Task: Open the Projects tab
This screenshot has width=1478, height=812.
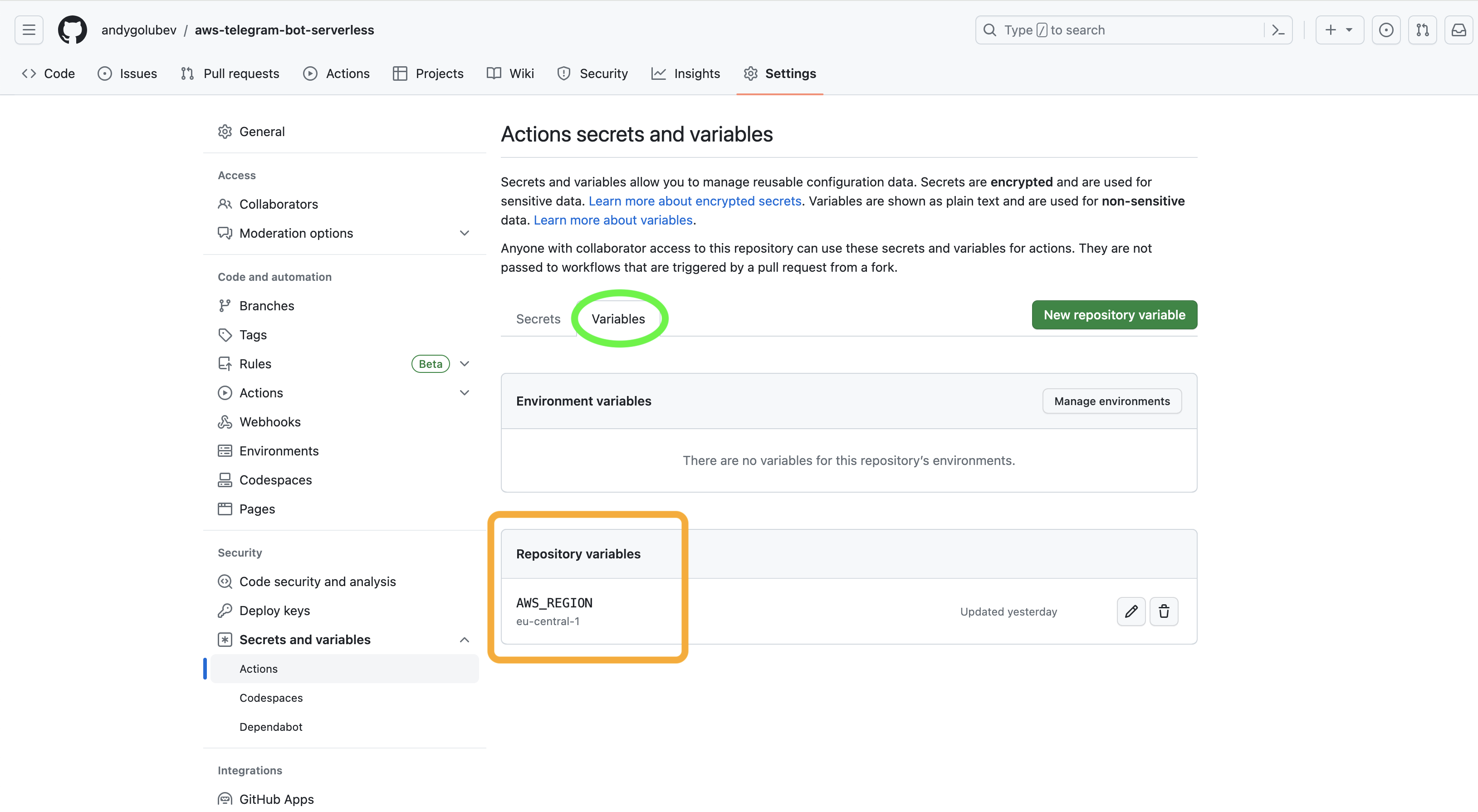Action: tap(428, 73)
